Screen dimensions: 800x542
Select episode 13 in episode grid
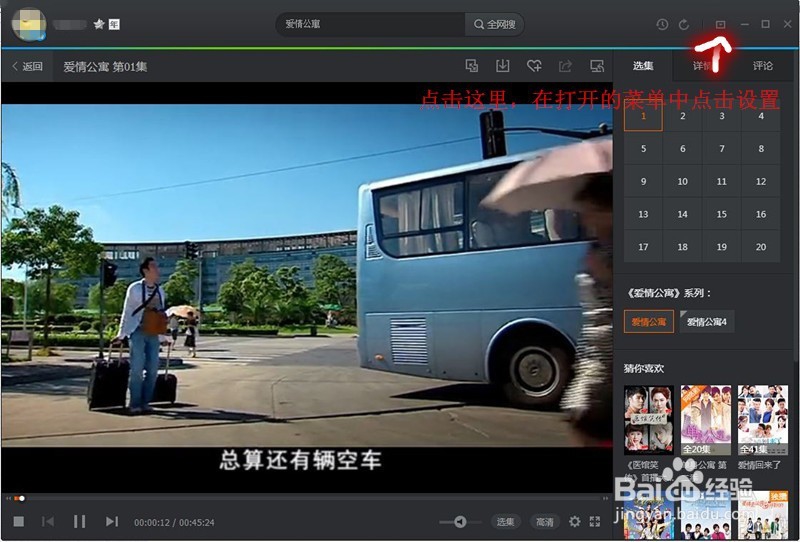pyautogui.click(x=643, y=214)
